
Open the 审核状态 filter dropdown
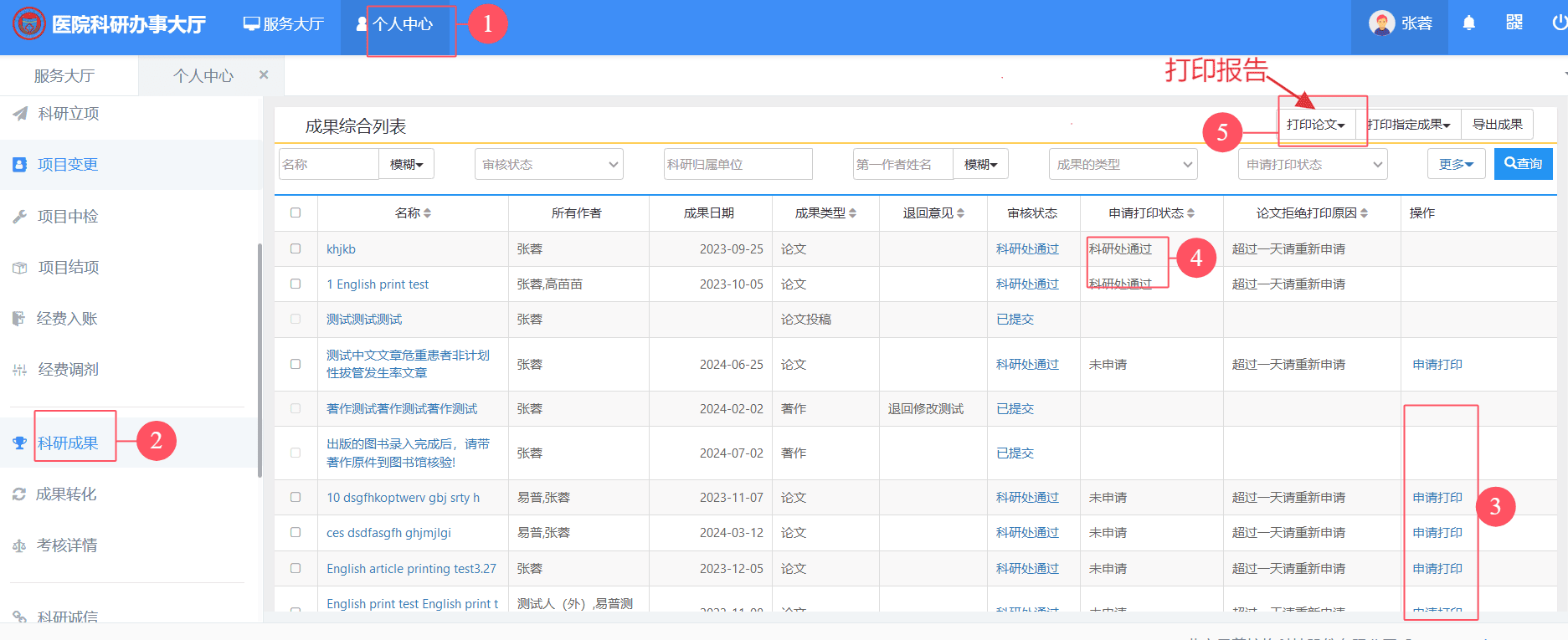tap(549, 164)
